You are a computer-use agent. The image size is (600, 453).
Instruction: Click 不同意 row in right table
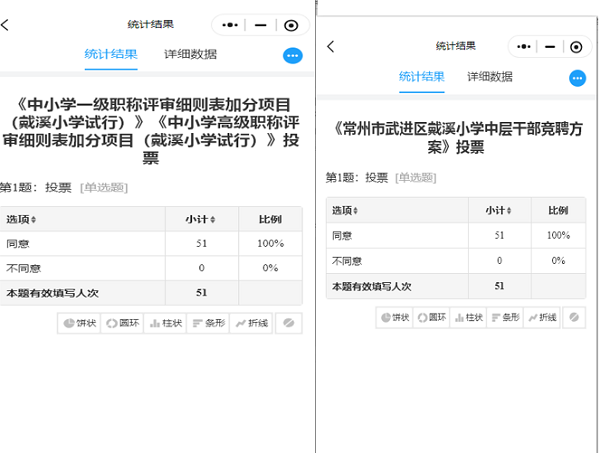[x=348, y=260]
